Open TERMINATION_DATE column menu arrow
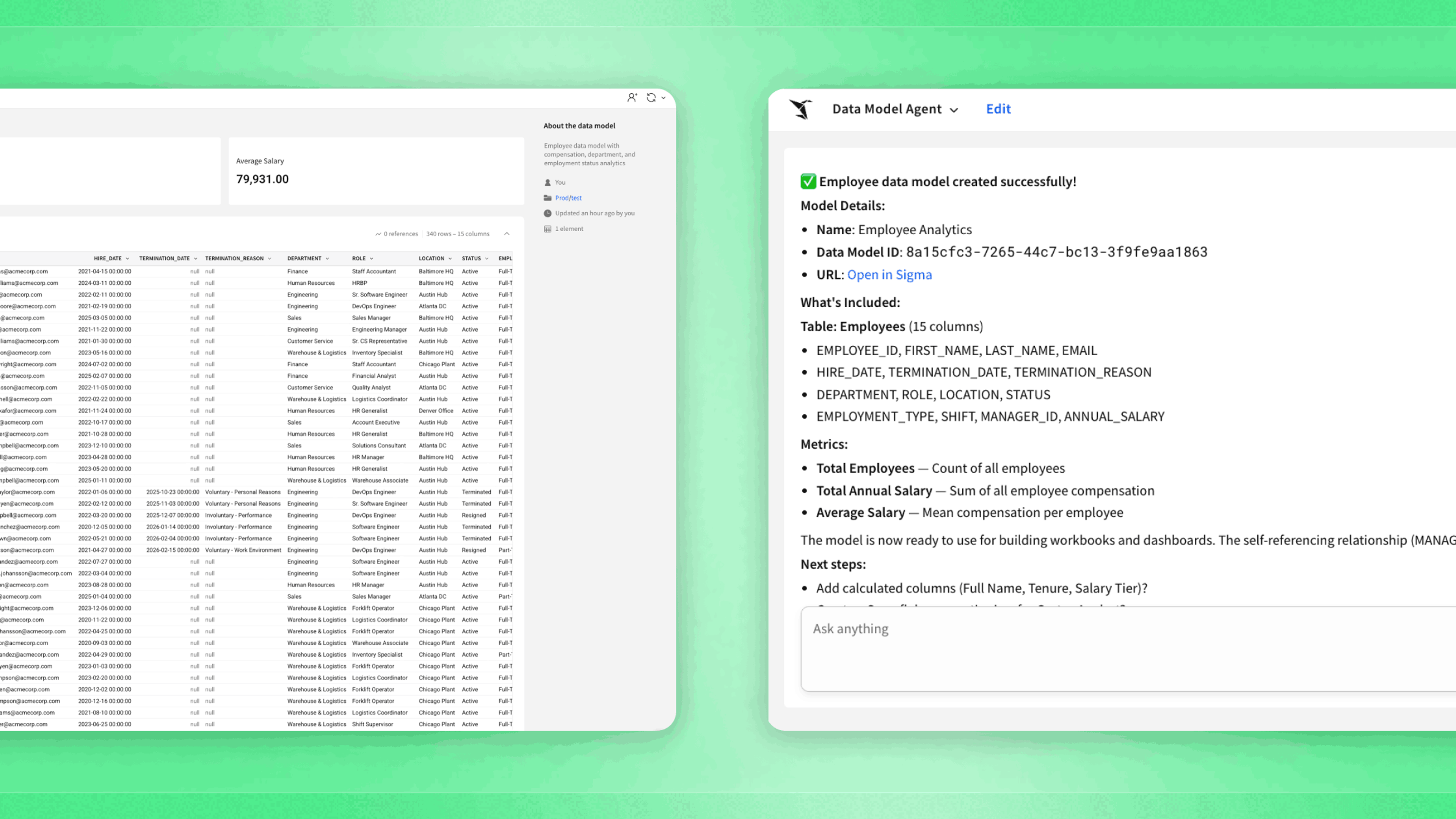This screenshot has height=819, width=1456. click(x=196, y=259)
